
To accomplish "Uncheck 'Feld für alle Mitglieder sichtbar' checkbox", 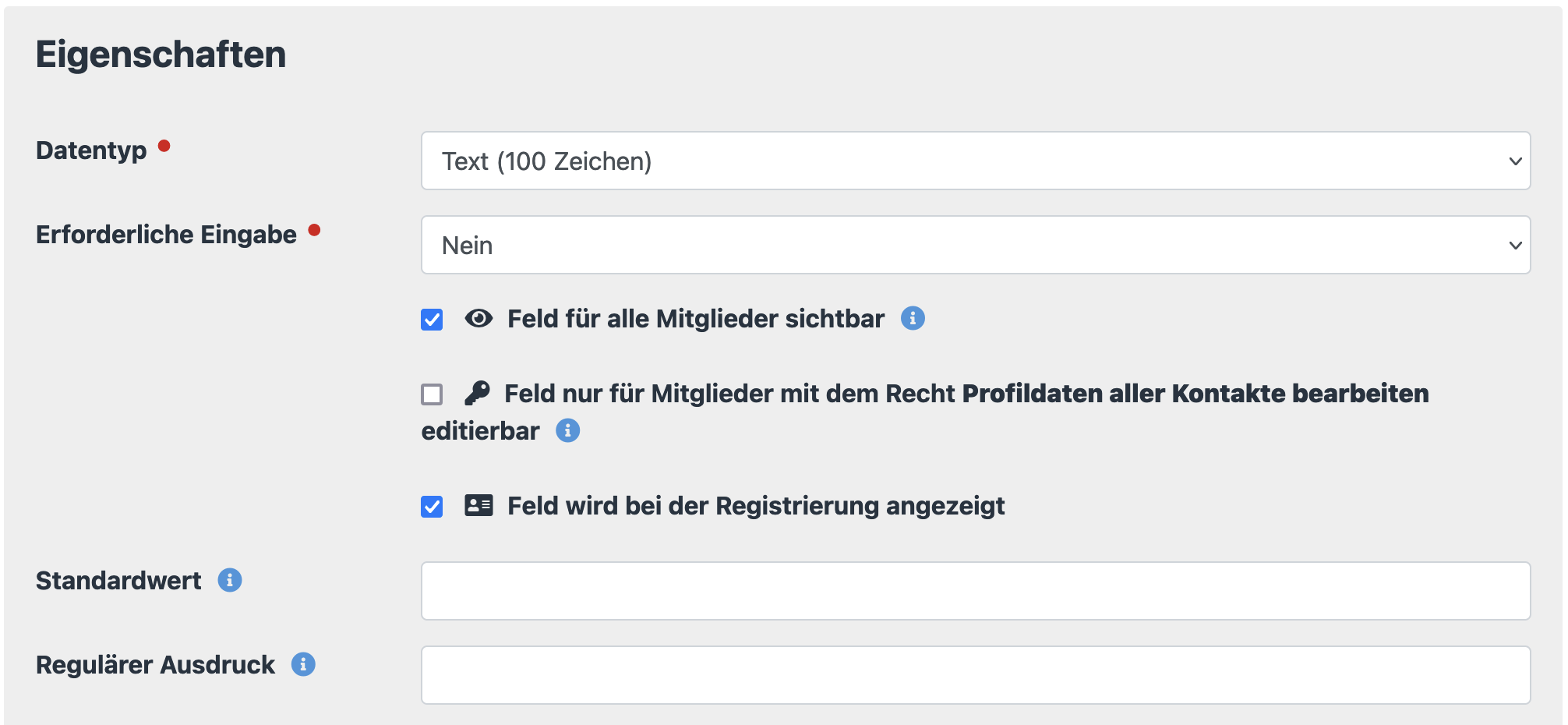I will tap(432, 320).
